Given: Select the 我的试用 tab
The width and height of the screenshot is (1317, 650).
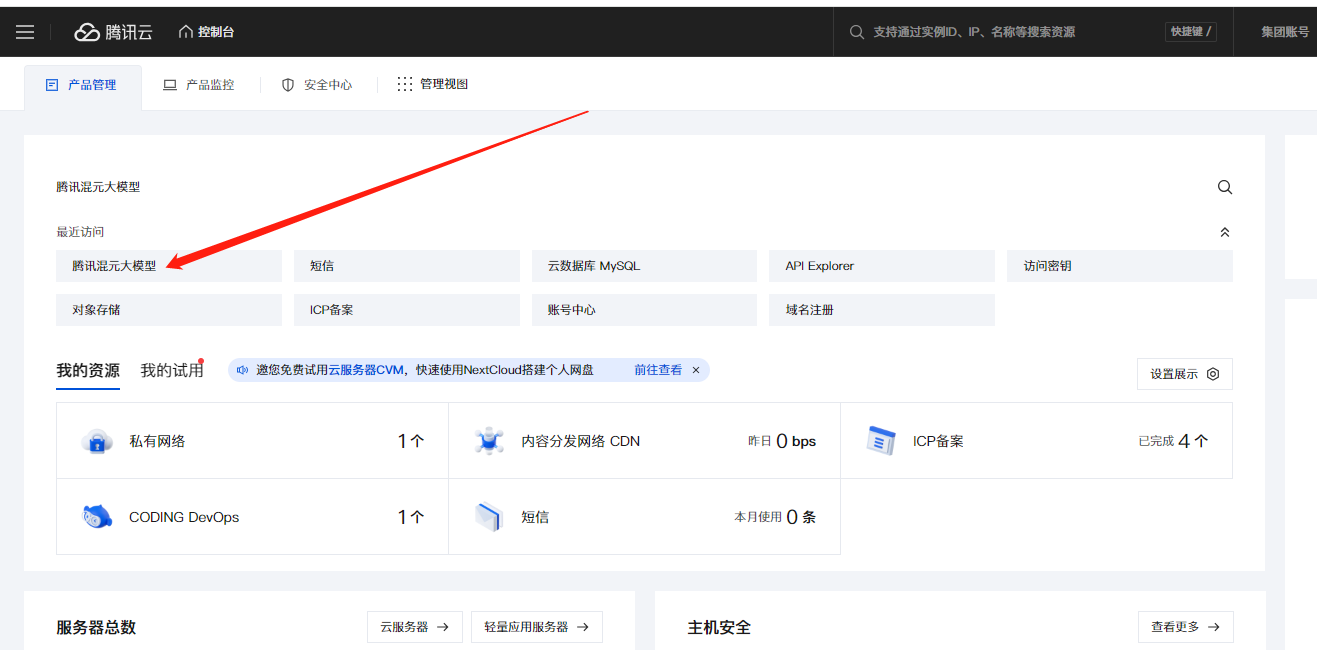Looking at the screenshot, I should click(x=171, y=370).
